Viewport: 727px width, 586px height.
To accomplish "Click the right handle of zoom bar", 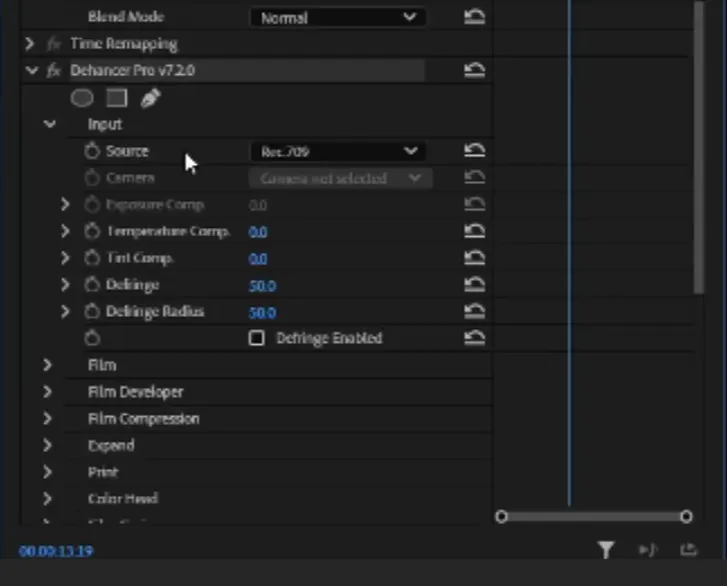I will click(x=686, y=516).
